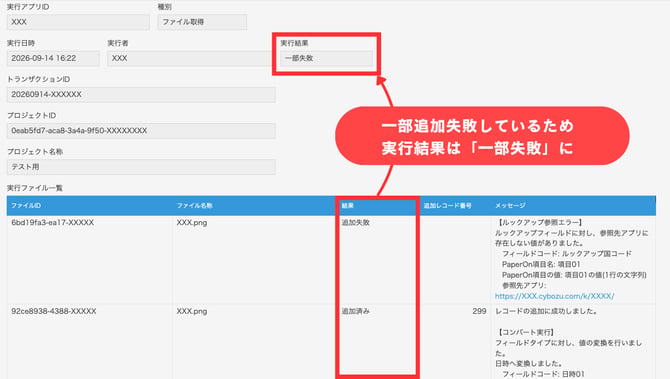Click the 追加失敗 result cell

pos(356,223)
